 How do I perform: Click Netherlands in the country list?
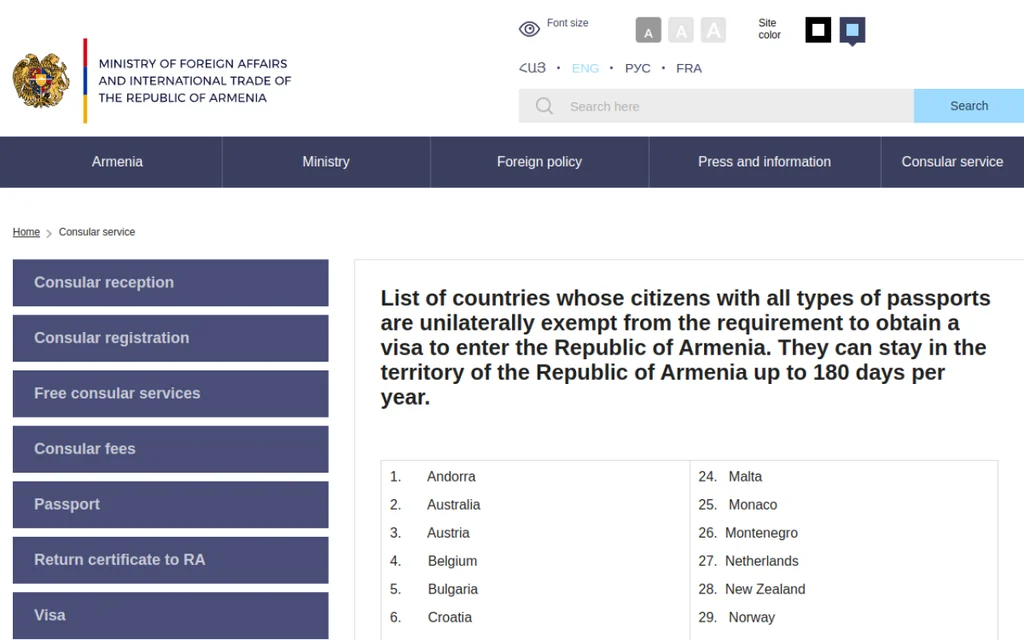[x=761, y=561]
